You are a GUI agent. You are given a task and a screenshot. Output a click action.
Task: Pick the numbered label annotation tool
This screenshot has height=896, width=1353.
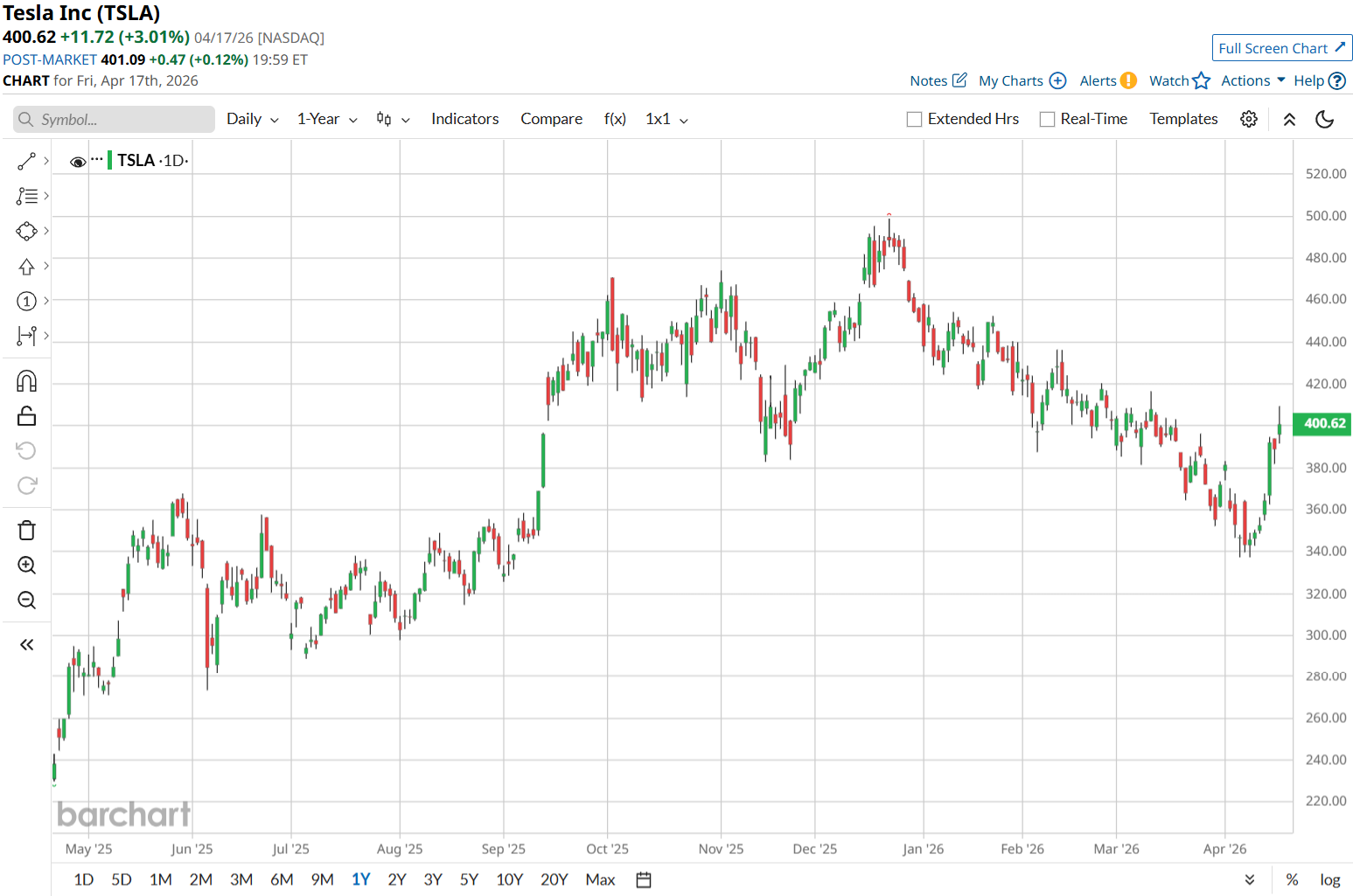pos(26,302)
